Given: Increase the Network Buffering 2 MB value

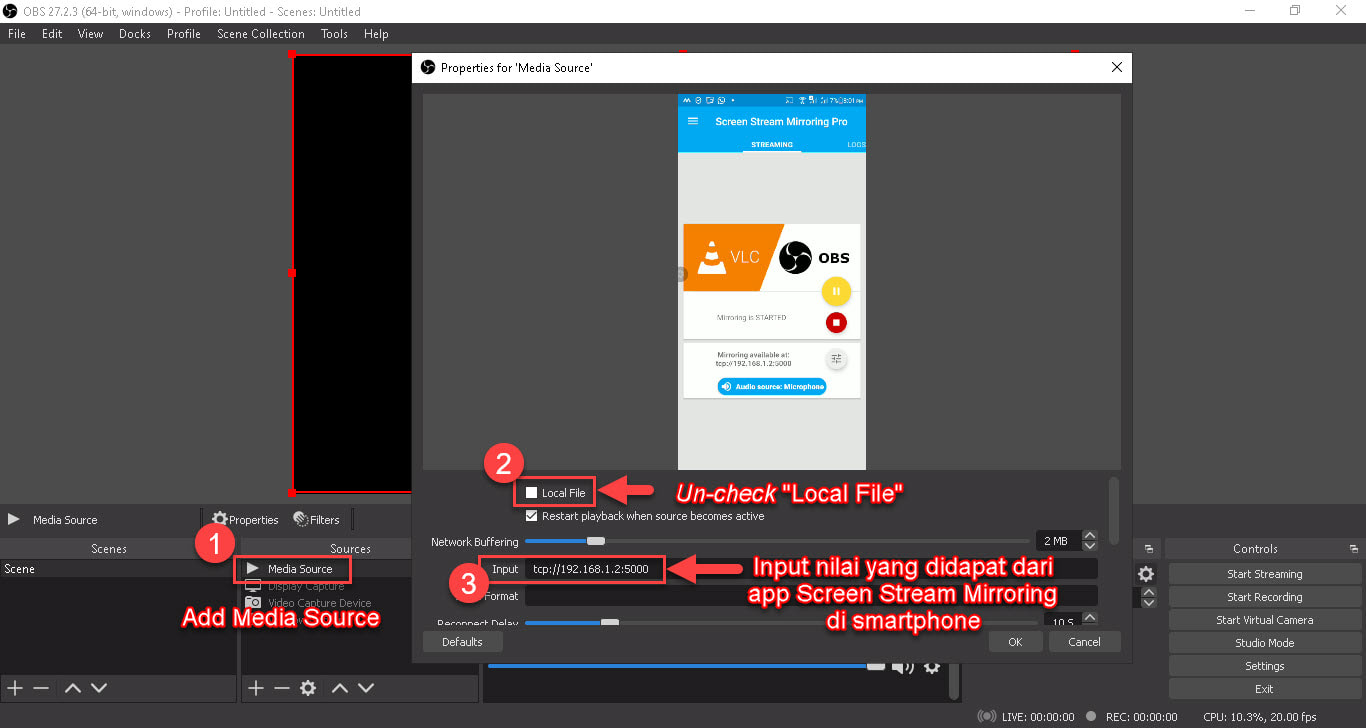Looking at the screenshot, I should coord(1090,536).
